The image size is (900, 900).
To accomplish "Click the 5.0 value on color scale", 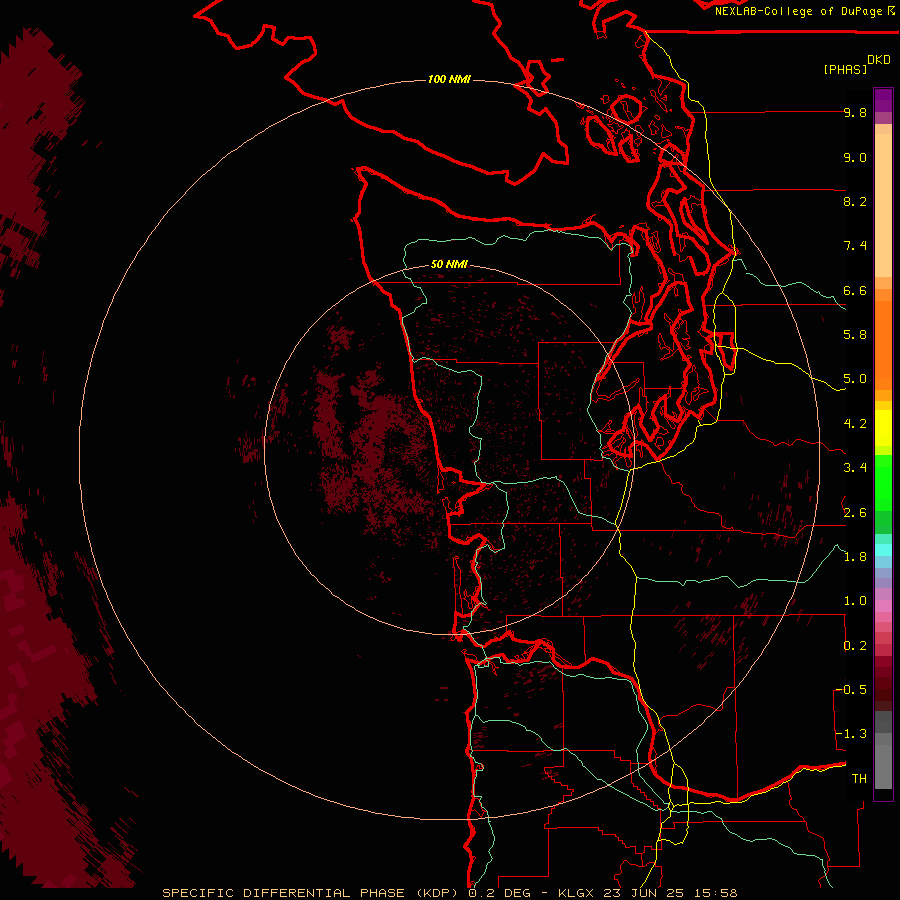I will coord(855,379).
